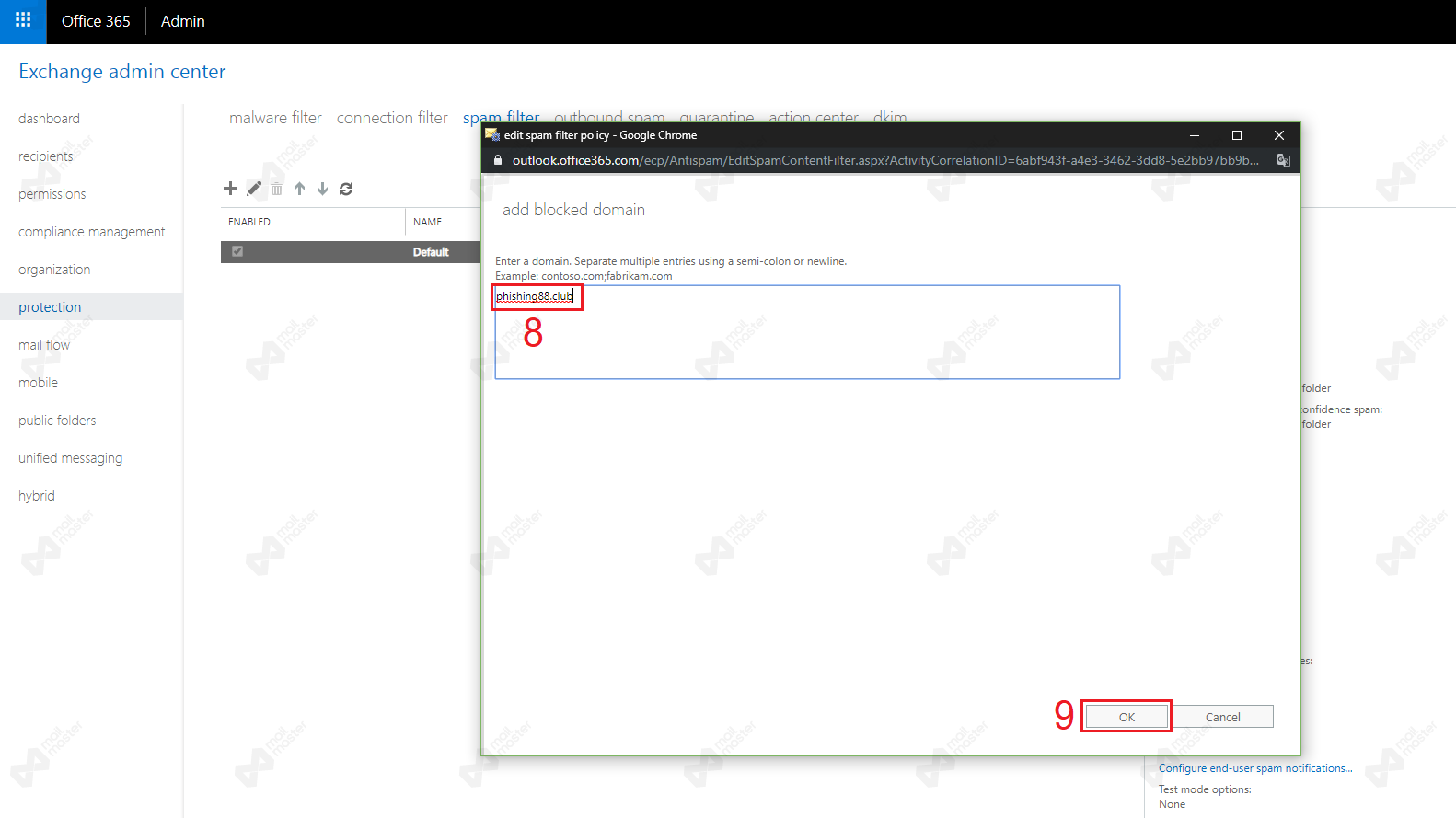1456x818 pixels.
Task: Open compliance management section
Action: [x=91, y=232]
